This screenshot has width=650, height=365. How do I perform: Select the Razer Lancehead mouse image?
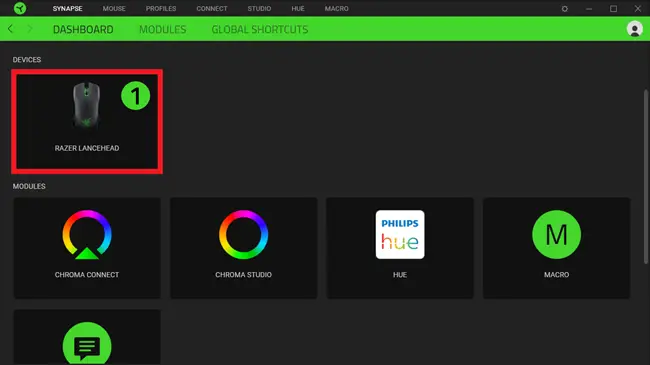click(x=87, y=105)
